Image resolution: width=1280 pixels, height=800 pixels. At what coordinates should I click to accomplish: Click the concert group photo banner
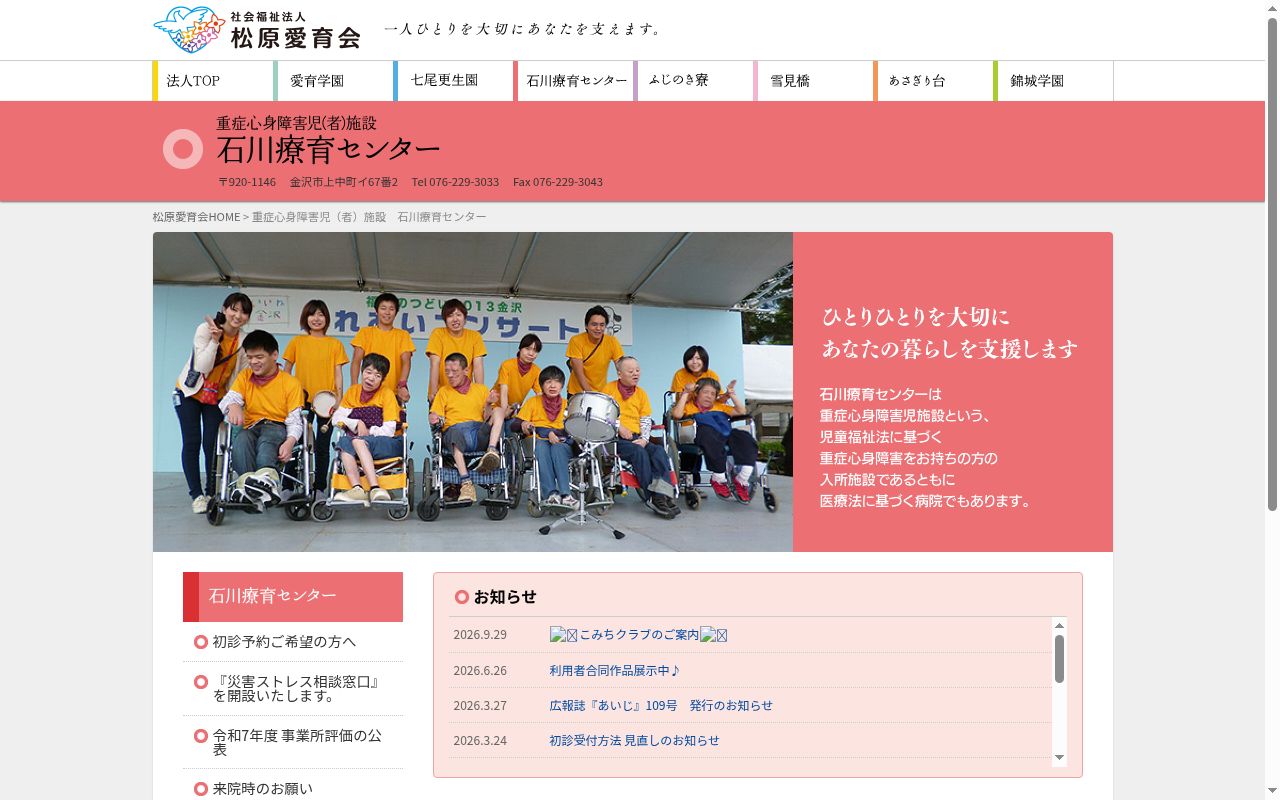(473, 392)
